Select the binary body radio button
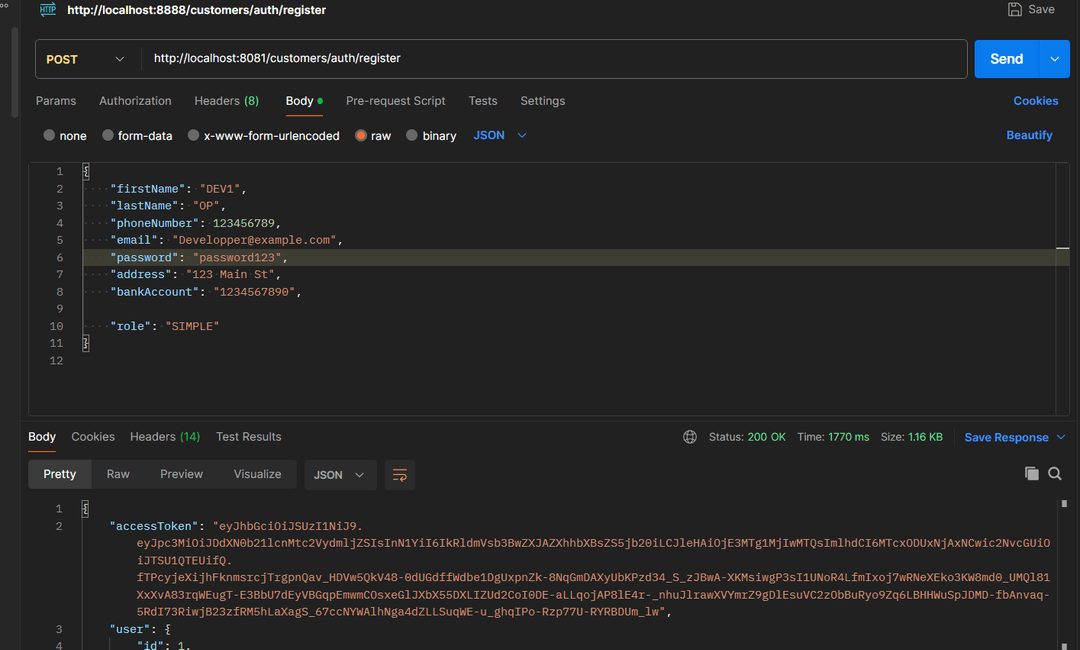 (x=412, y=136)
